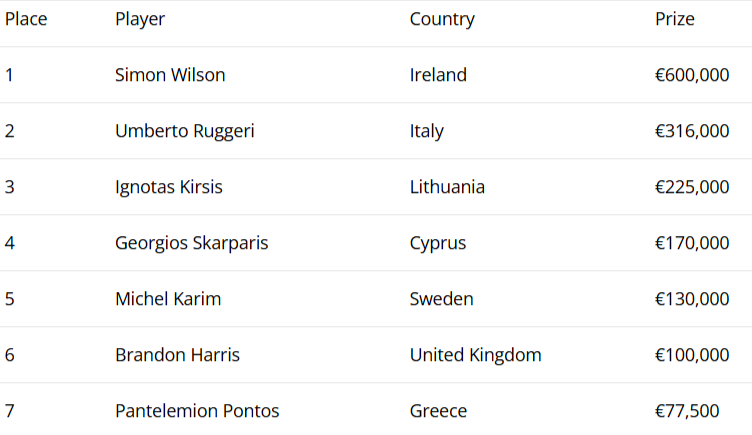Select the €316,000 prize cell
This screenshot has width=752, height=435.
(x=692, y=131)
